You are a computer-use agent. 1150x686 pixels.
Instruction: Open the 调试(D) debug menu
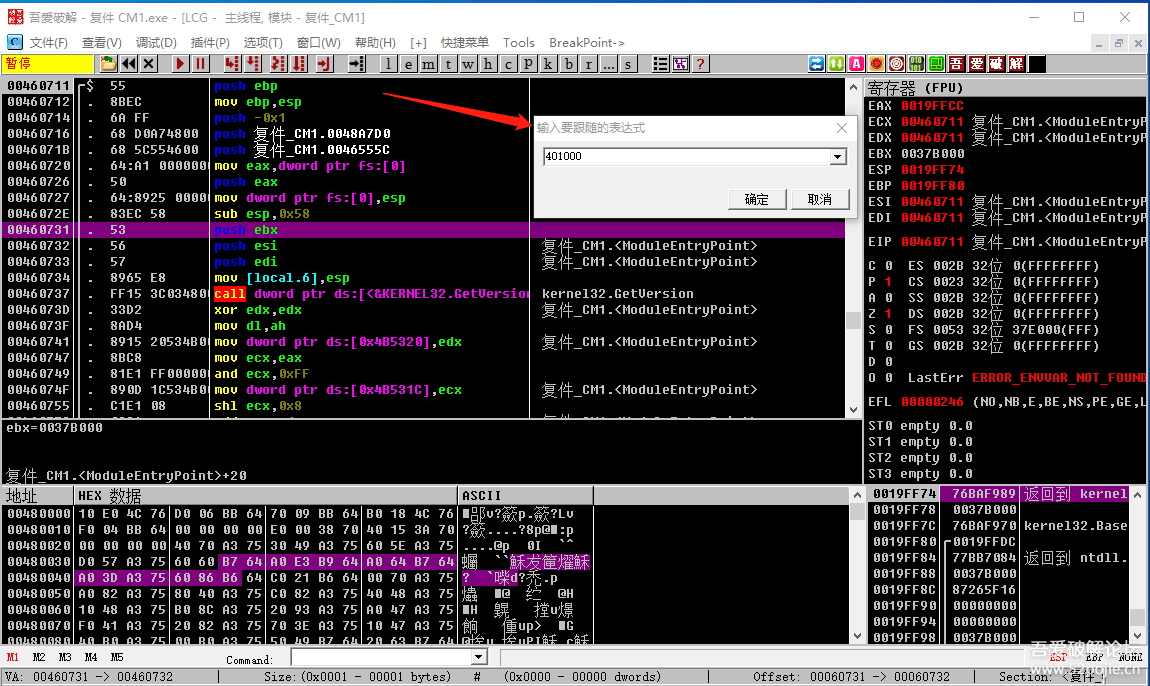pos(156,42)
